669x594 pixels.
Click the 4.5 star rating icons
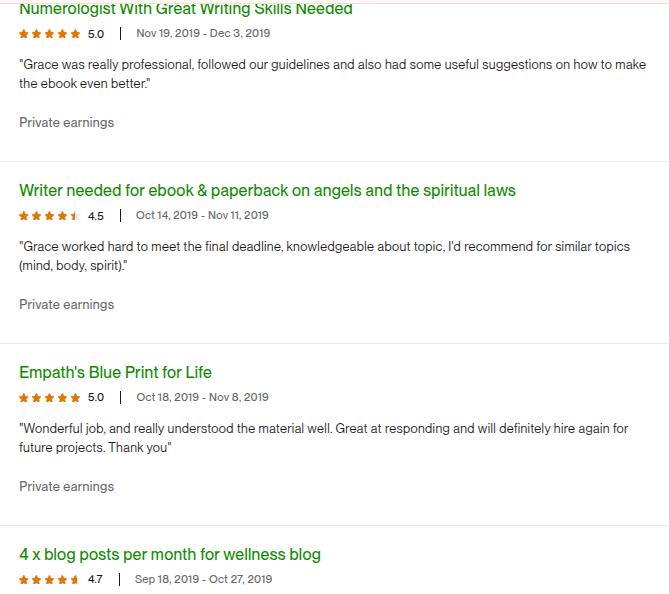(49, 215)
